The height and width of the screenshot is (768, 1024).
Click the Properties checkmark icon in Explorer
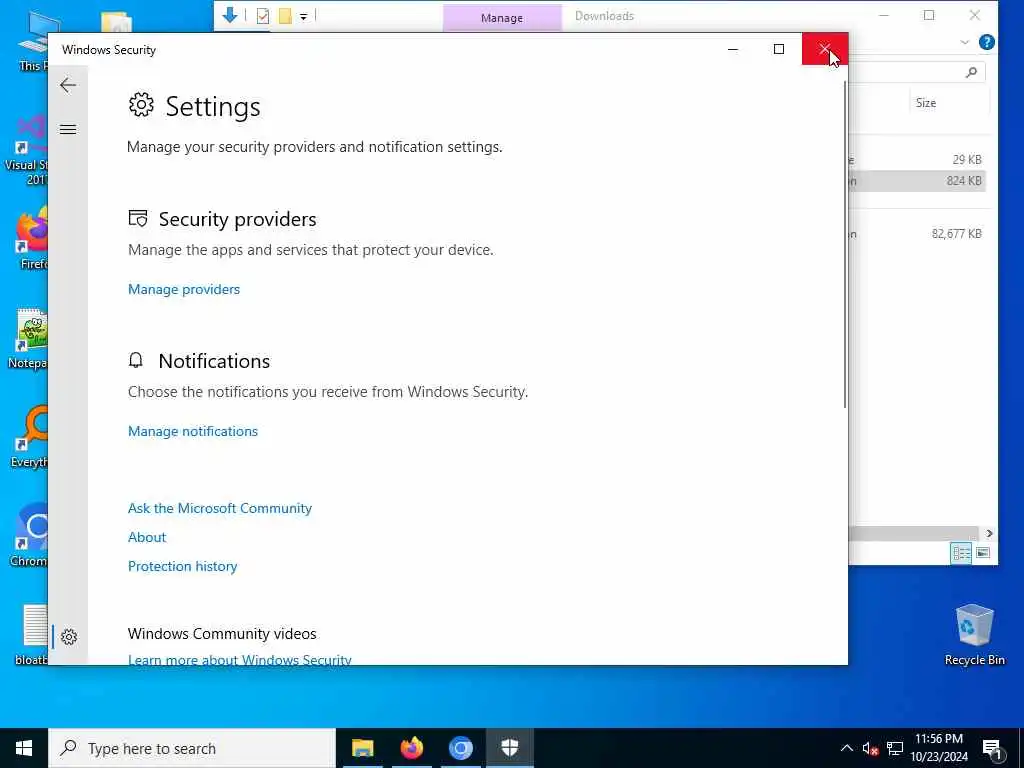(x=263, y=16)
